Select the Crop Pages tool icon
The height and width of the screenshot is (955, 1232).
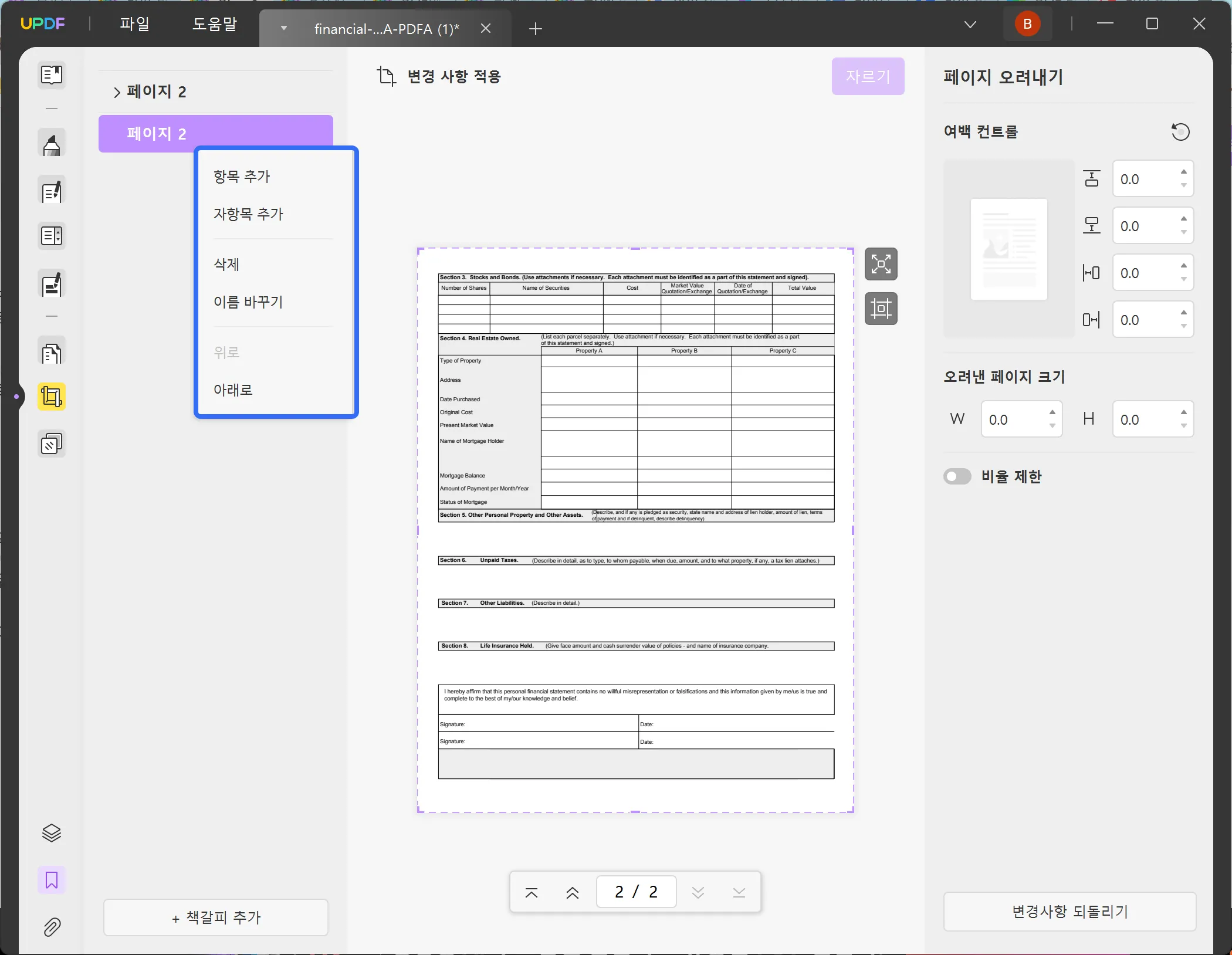point(52,397)
